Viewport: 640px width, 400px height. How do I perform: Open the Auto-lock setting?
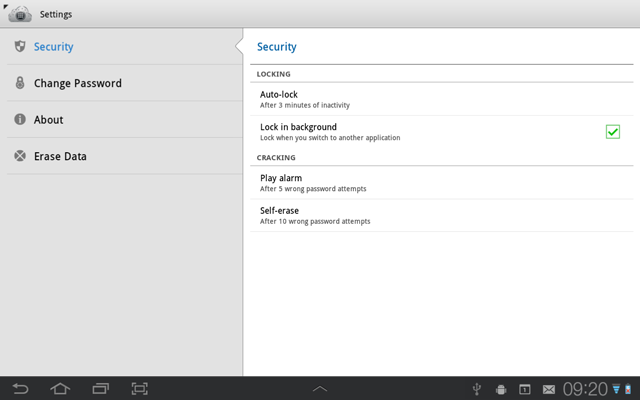tap(442, 99)
